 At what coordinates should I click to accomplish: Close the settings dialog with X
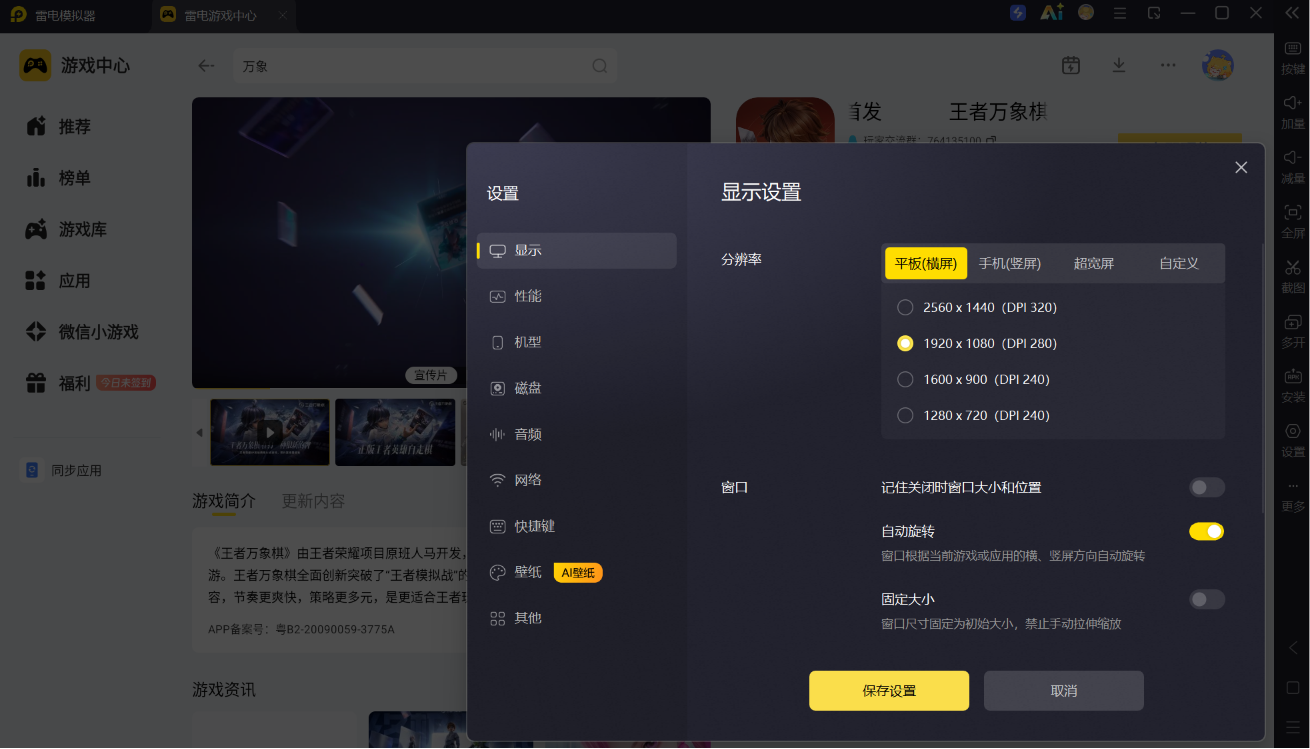pyautogui.click(x=1241, y=167)
